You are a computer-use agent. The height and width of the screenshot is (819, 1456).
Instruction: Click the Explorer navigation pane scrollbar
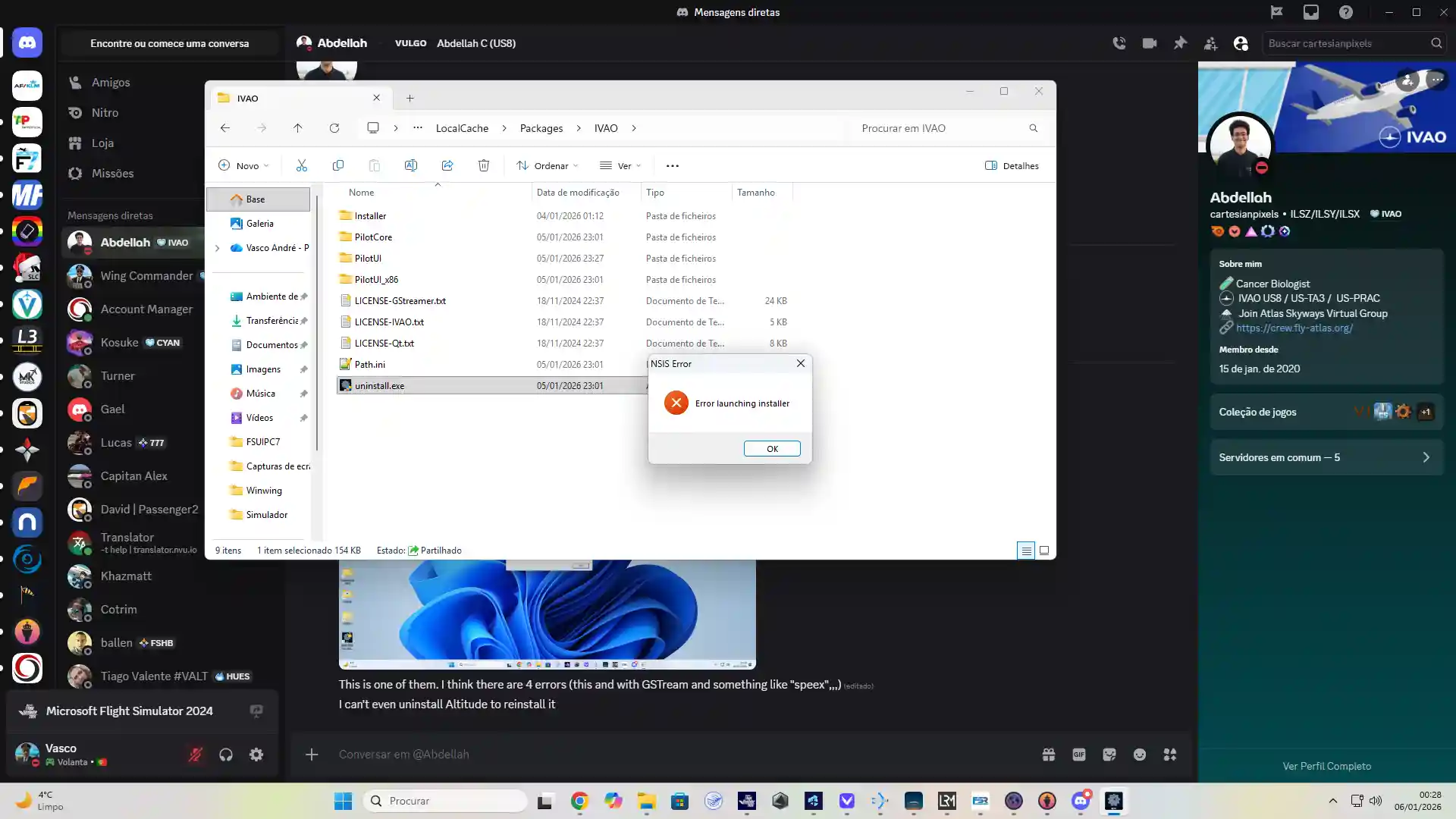(x=317, y=322)
